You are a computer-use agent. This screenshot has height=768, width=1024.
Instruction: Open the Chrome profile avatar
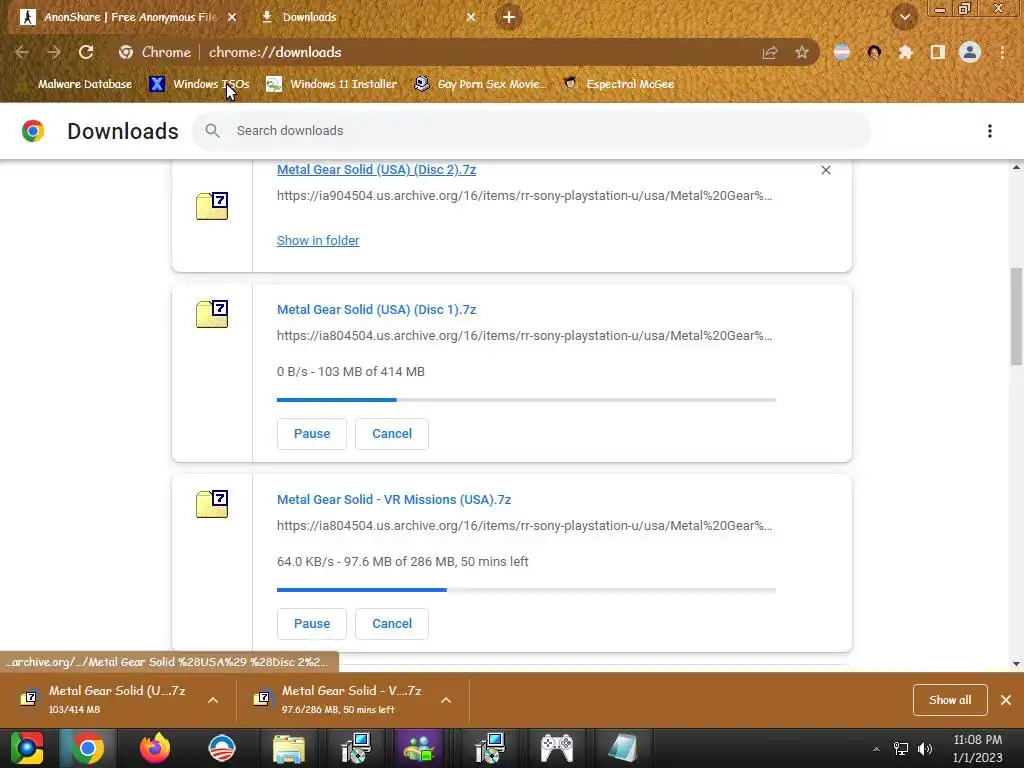pyautogui.click(x=970, y=52)
